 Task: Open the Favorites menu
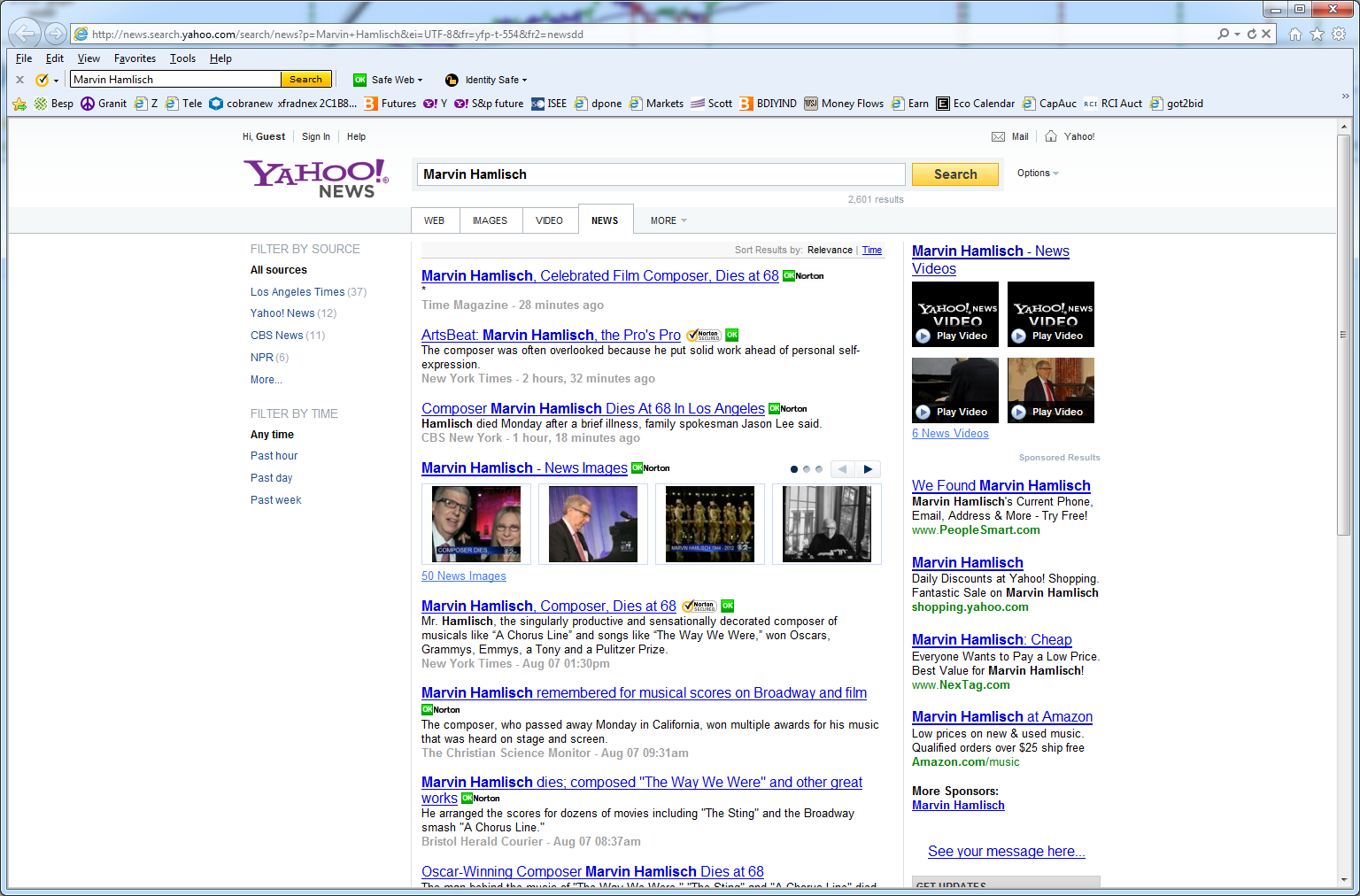135,58
